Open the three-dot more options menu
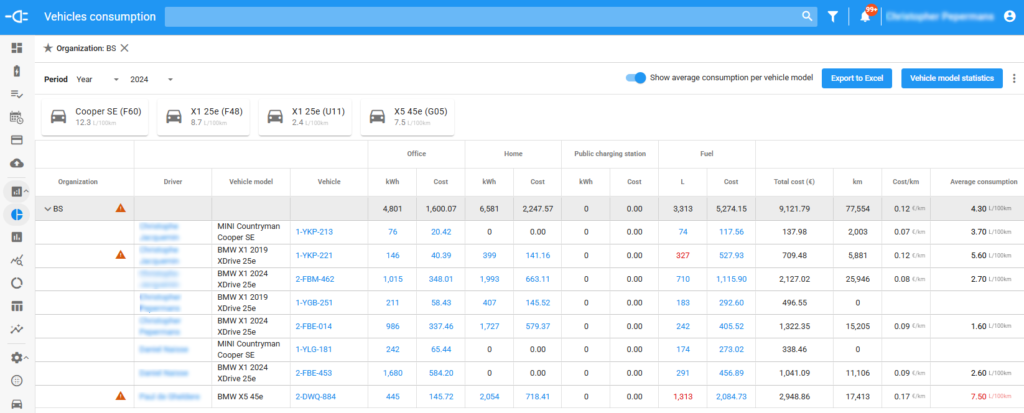Viewport: 1024px width, 413px height. click(1013, 78)
